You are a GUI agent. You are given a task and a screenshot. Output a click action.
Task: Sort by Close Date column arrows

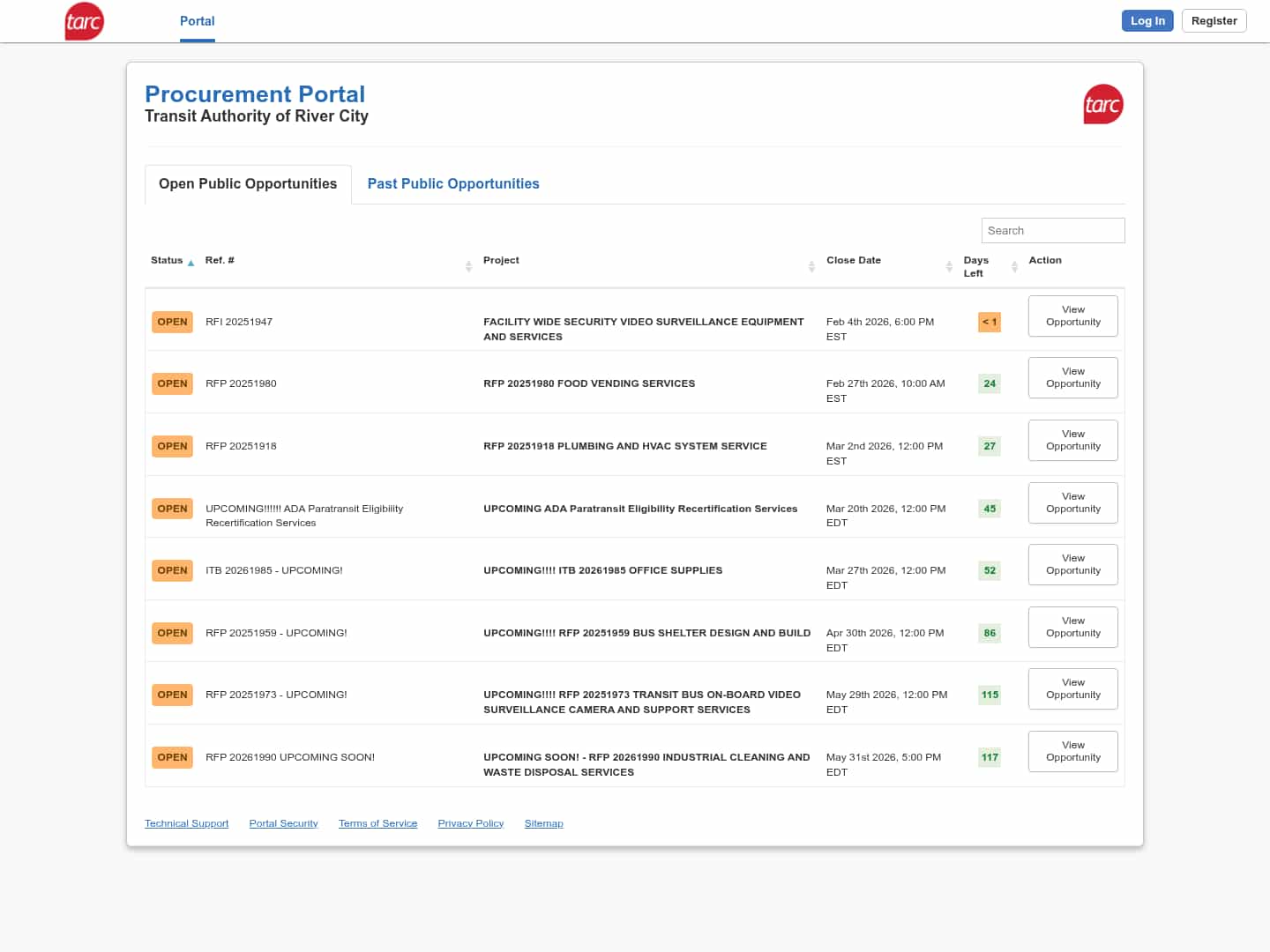click(949, 266)
